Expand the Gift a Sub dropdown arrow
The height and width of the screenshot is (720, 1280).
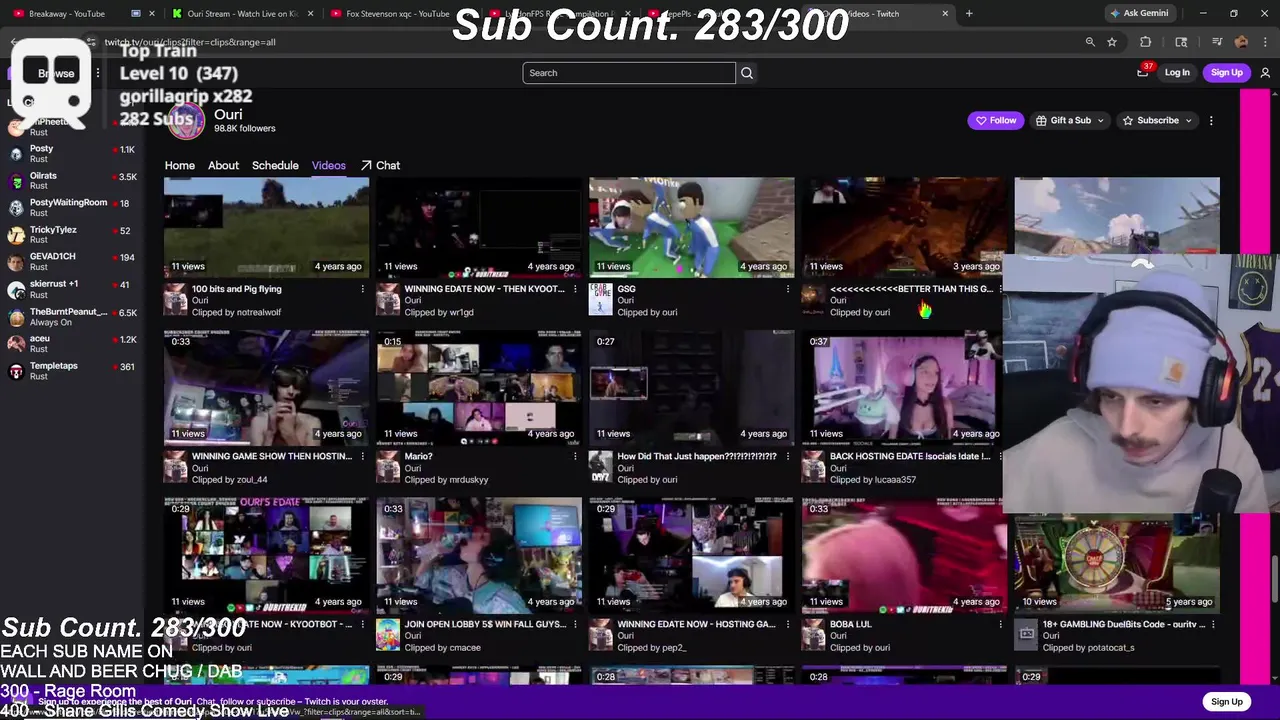(x=1101, y=121)
